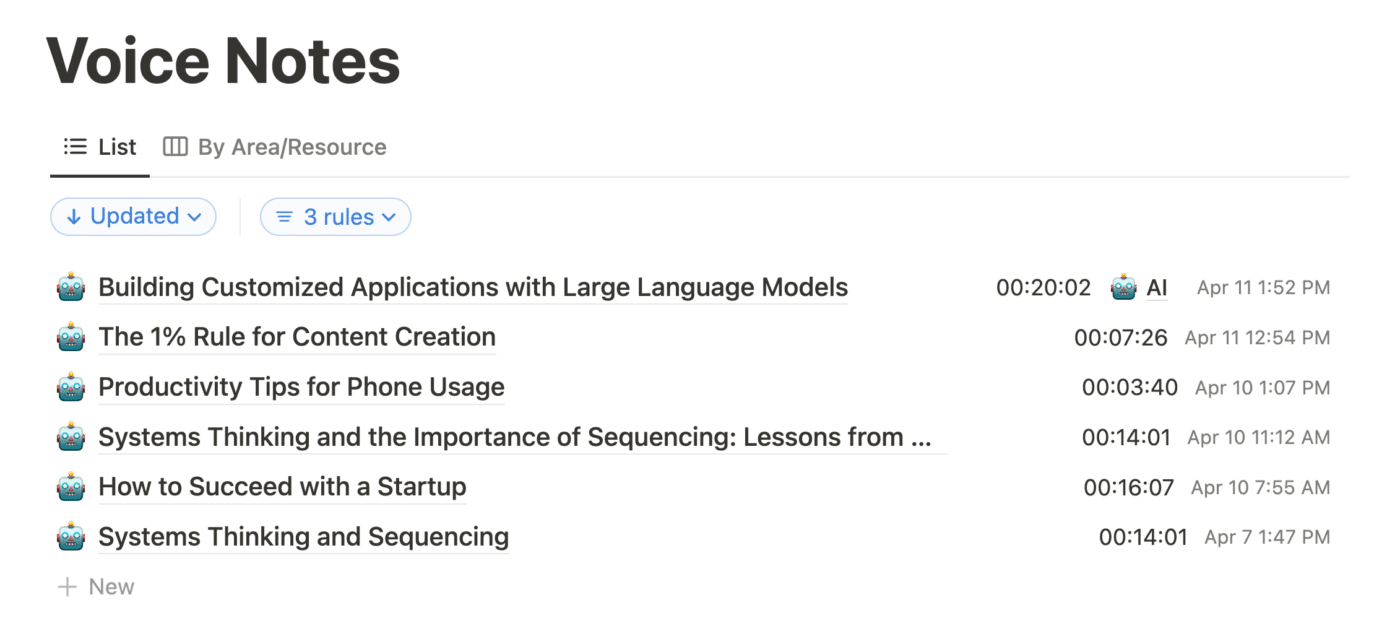Screen dimensions: 1400x618
Task: Click the AI tag link
Action: tap(1157, 288)
